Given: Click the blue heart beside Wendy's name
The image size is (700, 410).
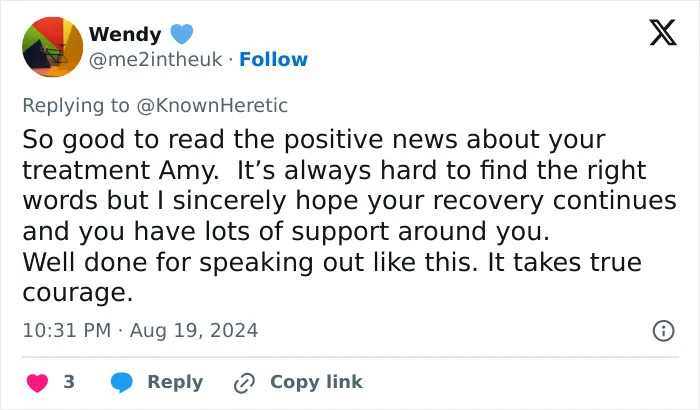Looking at the screenshot, I should point(182,33).
